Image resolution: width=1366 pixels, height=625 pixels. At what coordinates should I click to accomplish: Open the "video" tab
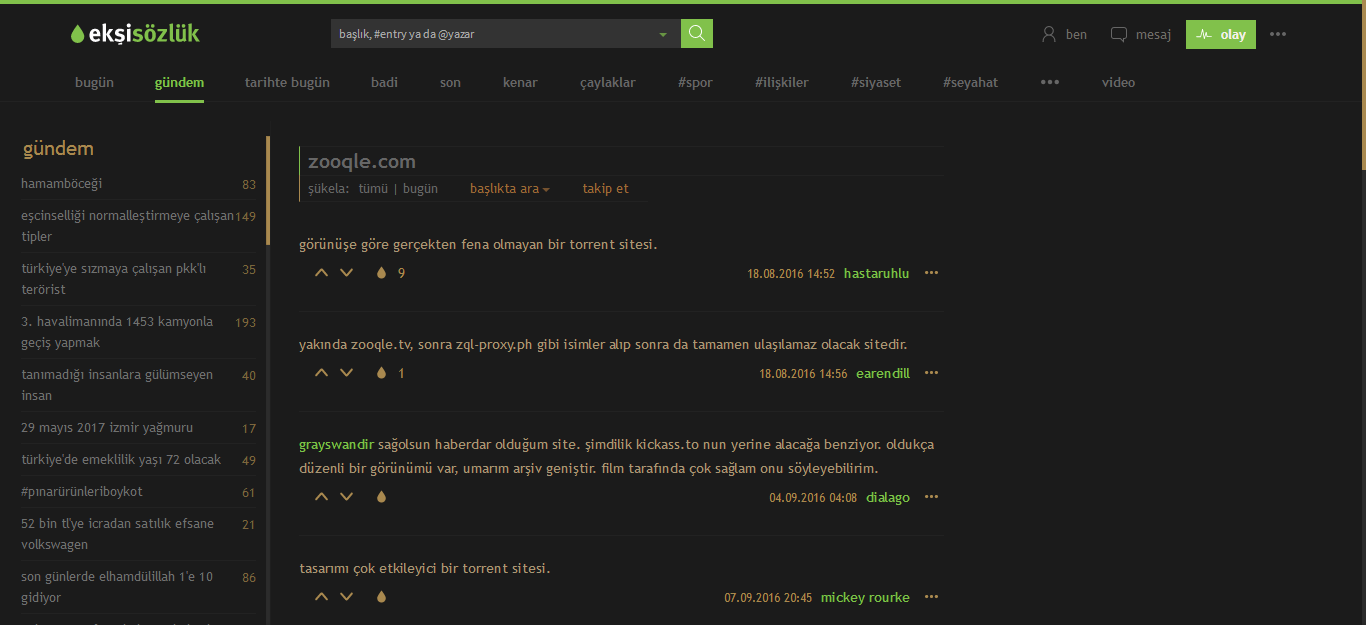pyautogui.click(x=1118, y=82)
